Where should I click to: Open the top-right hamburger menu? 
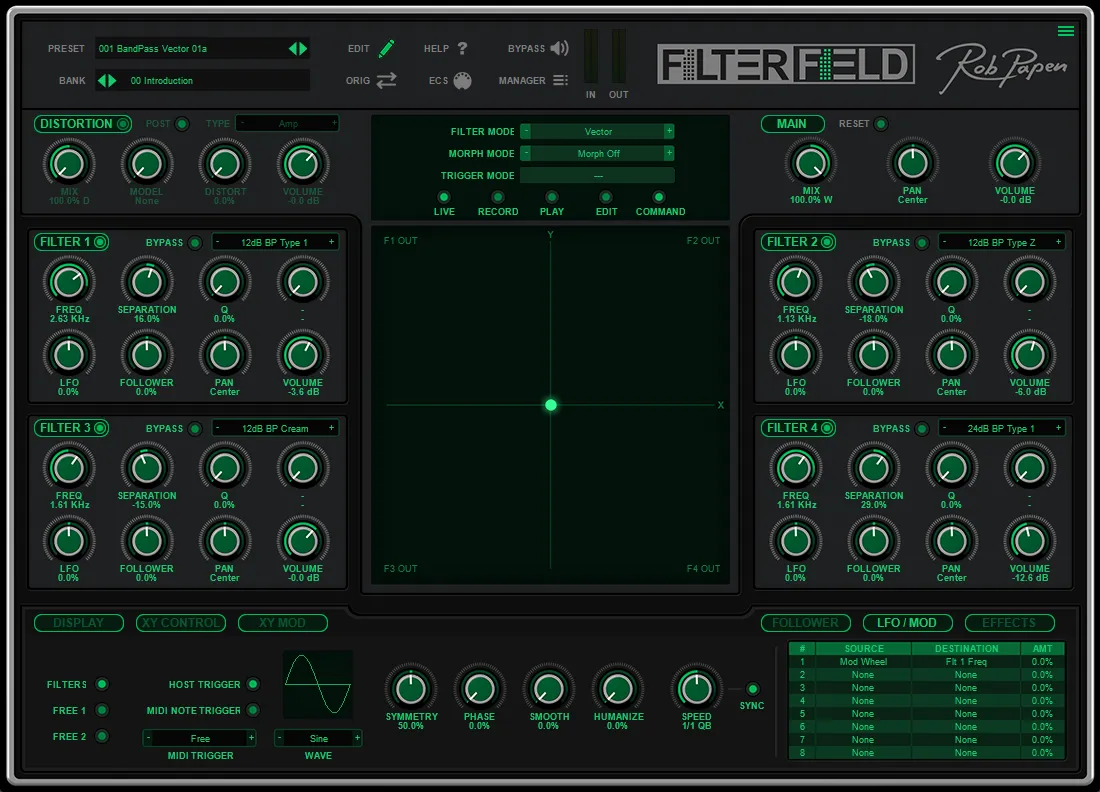tap(1066, 31)
